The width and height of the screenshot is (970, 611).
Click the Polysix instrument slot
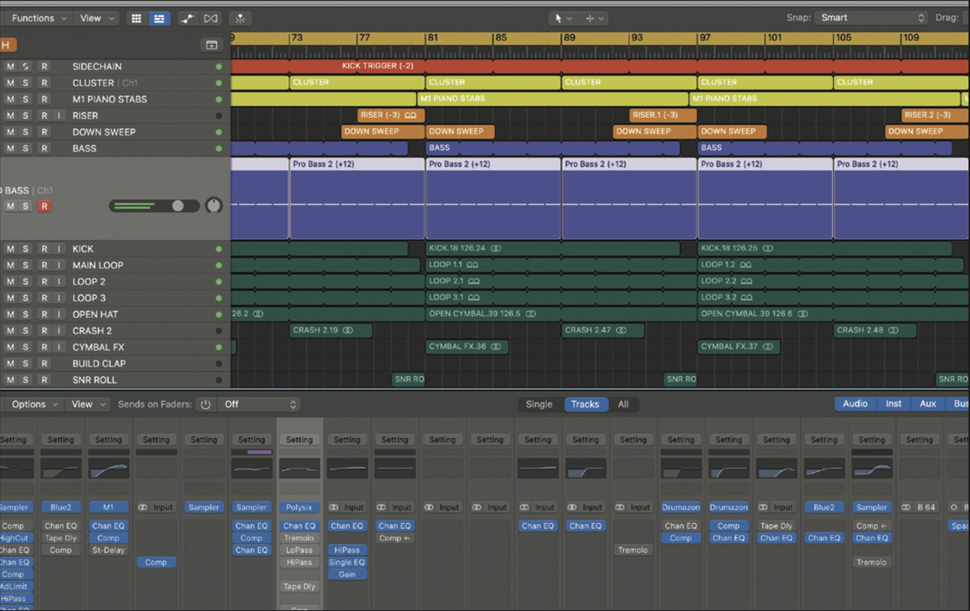(x=299, y=507)
